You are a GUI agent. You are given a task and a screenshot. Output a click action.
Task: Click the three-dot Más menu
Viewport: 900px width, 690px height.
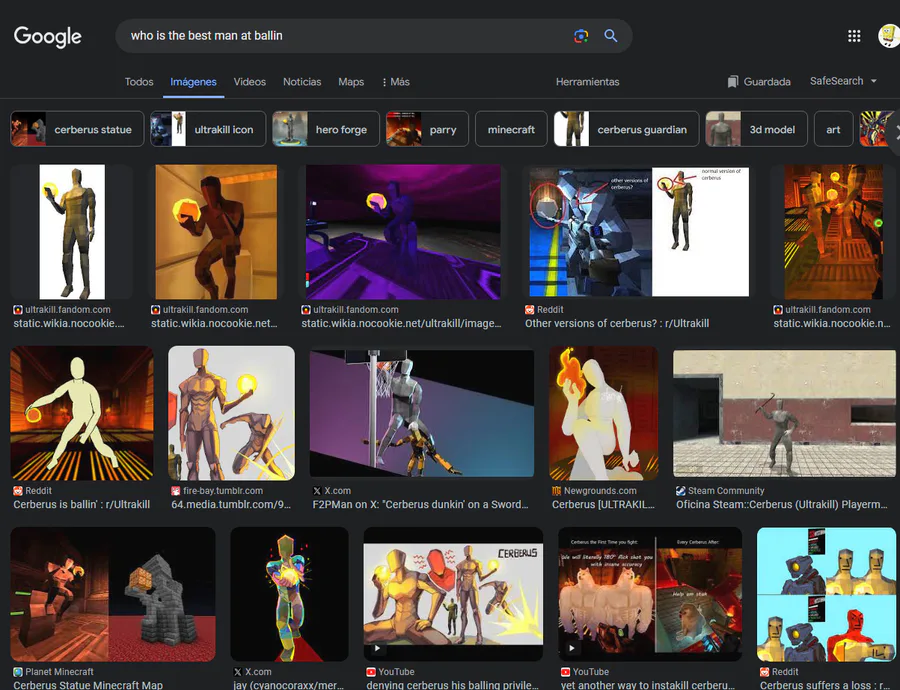click(395, 82)
